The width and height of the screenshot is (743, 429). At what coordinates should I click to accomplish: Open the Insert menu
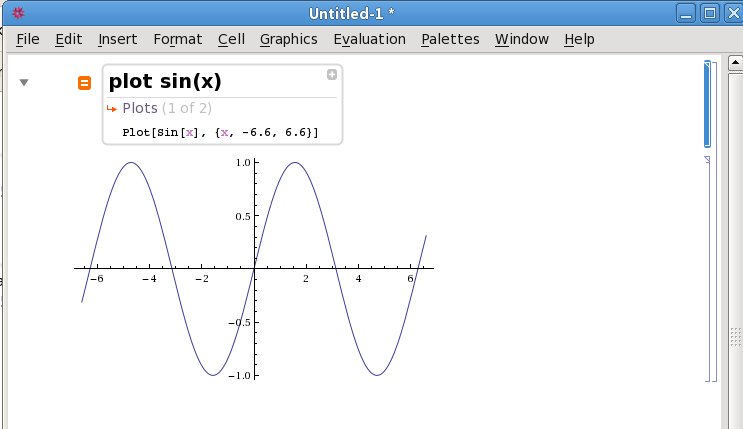pyautogui.click(x=118, y=39)
